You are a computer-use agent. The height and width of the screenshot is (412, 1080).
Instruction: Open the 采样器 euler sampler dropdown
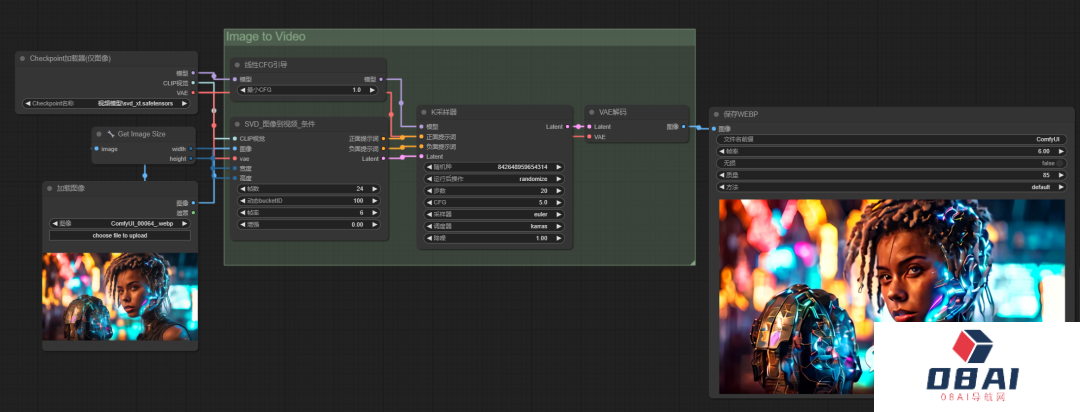tap(494, 215)
